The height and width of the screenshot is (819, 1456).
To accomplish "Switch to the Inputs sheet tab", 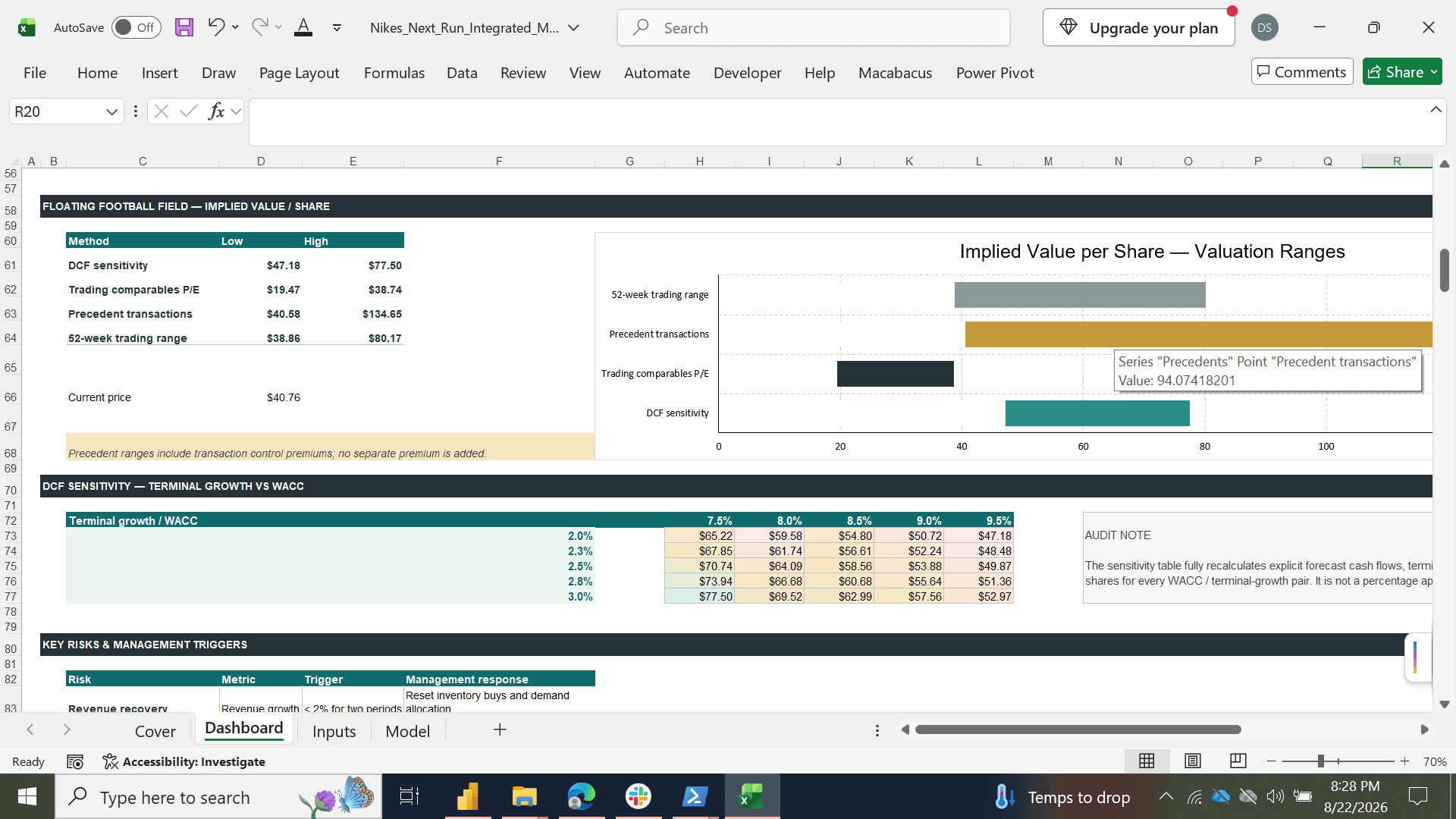I will point(334,731).
